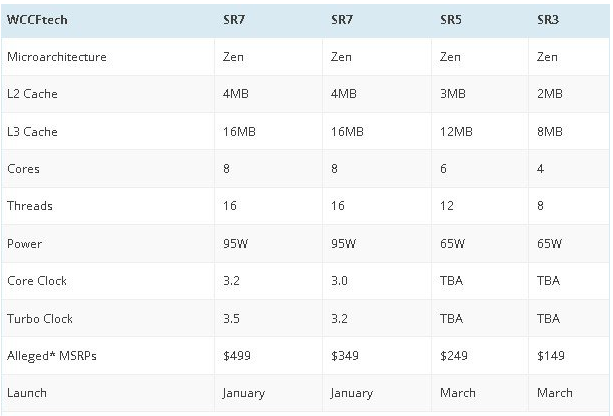Click the SR3 column header

(548, 19)
